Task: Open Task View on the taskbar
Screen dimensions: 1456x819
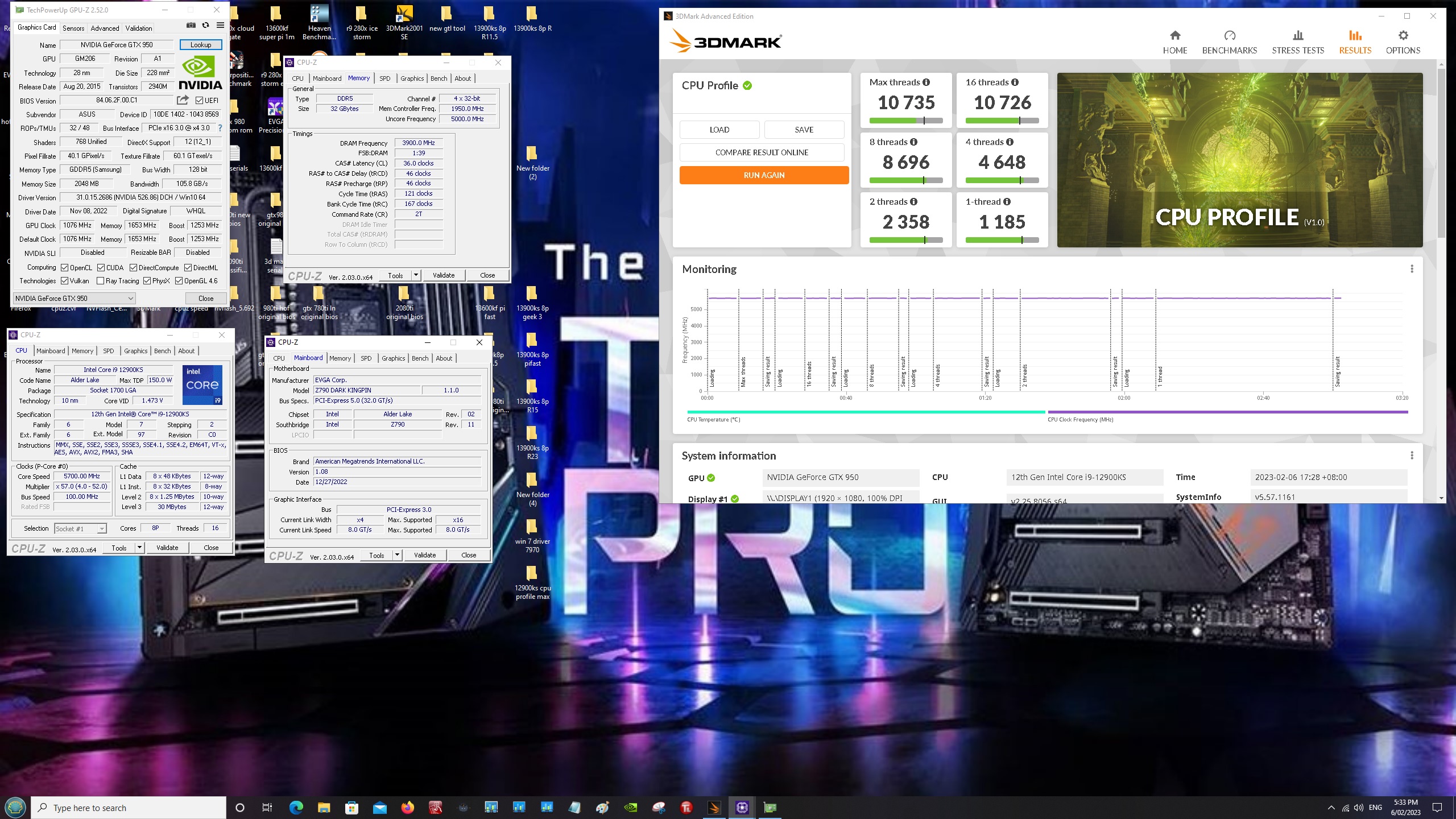Action: point(267,808)
